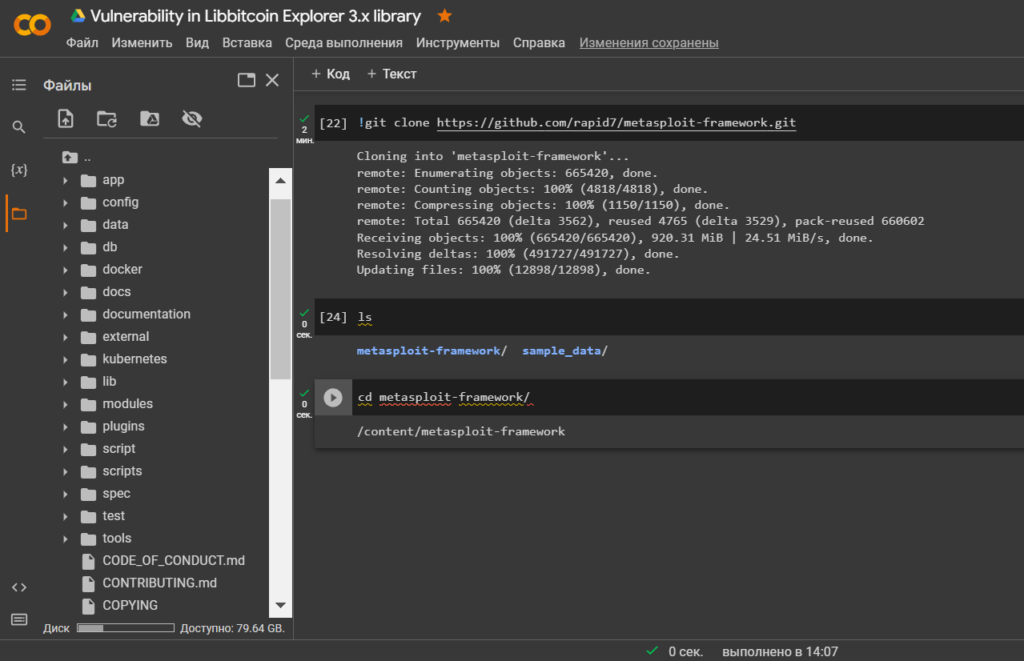Expand the tools folder arrow

click(x=65, y=539)
